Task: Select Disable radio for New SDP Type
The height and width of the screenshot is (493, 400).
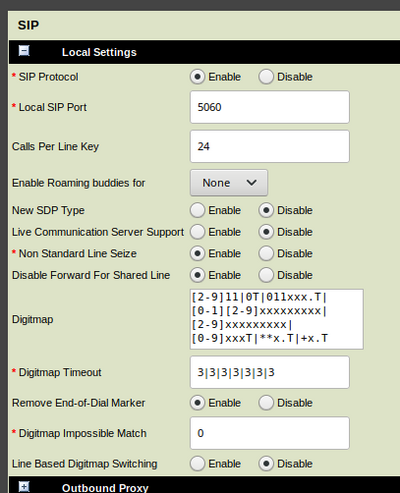Action: pos(266,210)
